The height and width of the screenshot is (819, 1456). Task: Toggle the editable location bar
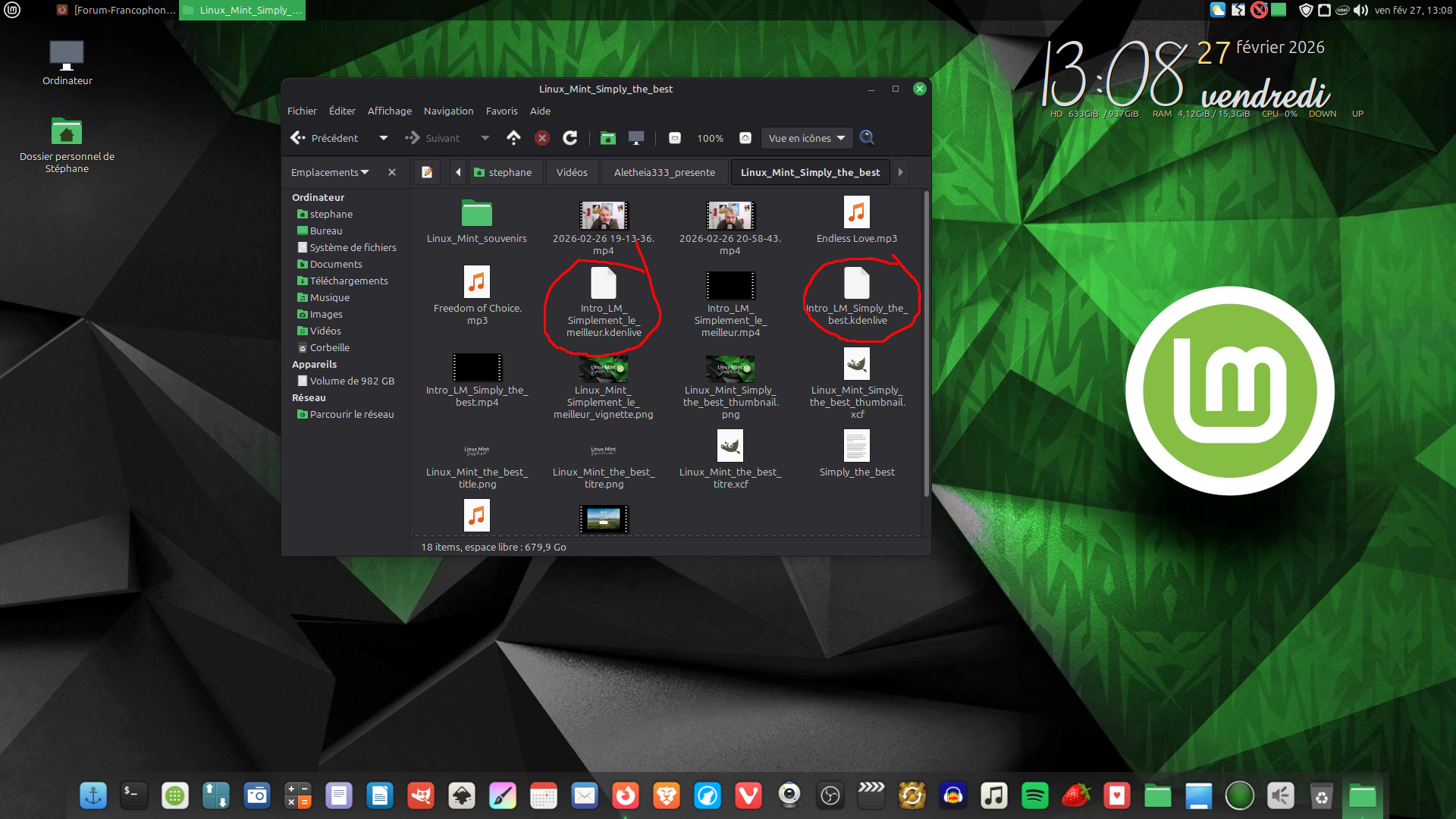[427, 172]
